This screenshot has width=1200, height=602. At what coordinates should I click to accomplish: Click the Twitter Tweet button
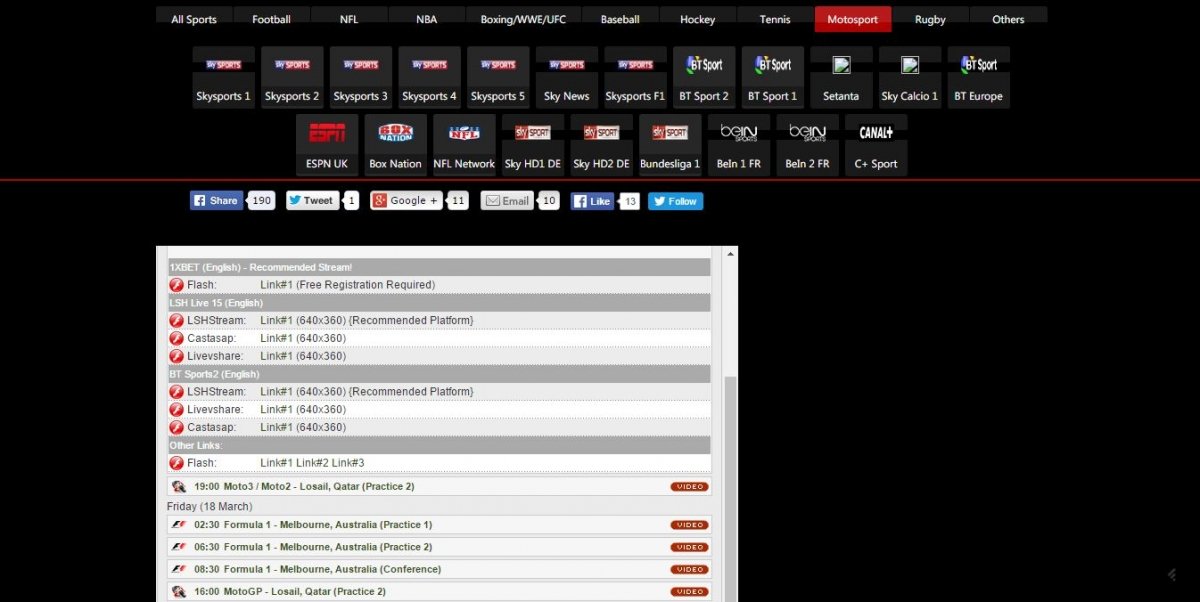tap(312, 201)
